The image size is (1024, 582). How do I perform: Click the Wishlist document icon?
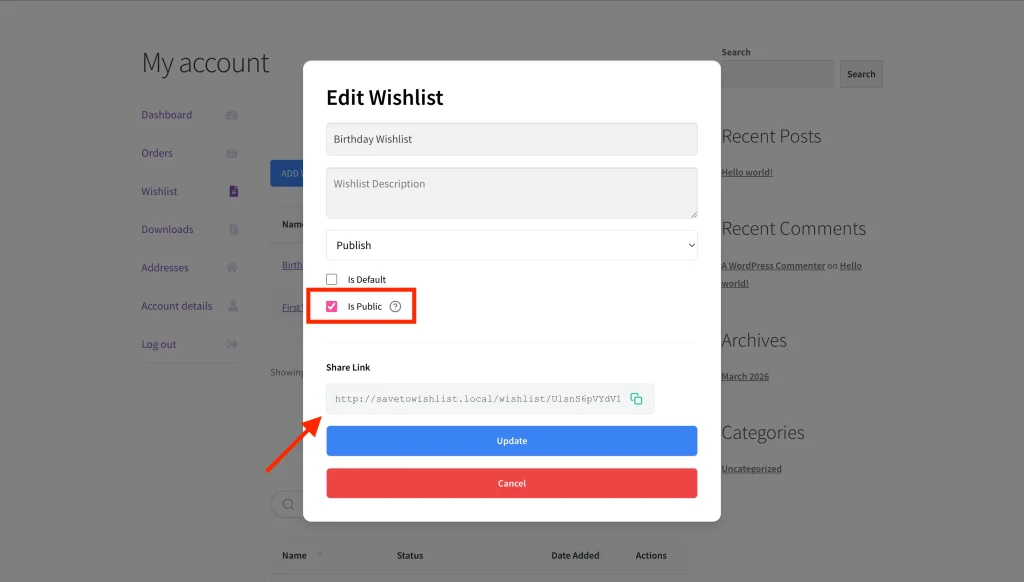click(231, 191)
